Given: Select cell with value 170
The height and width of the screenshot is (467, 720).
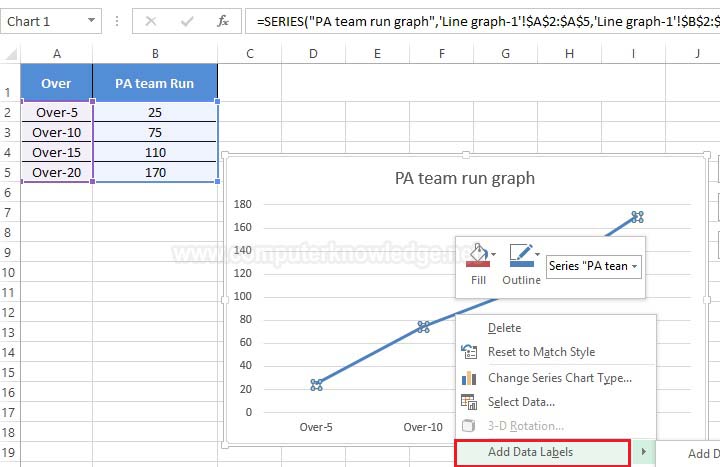Looking at the screenshot, I should pyautogui.click(x=155, y=173).
